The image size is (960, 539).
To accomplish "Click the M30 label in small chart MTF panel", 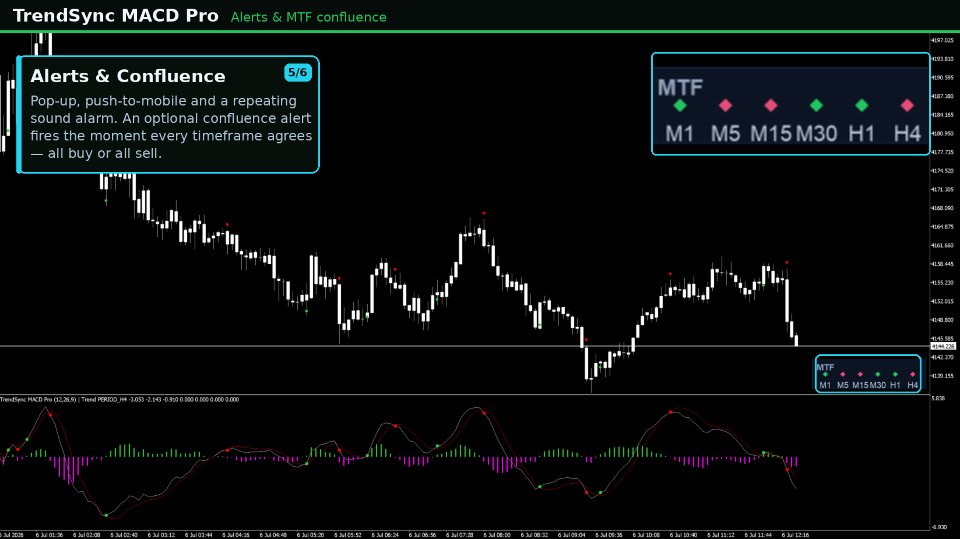I will pyautogui.click(x=878, y=385).
